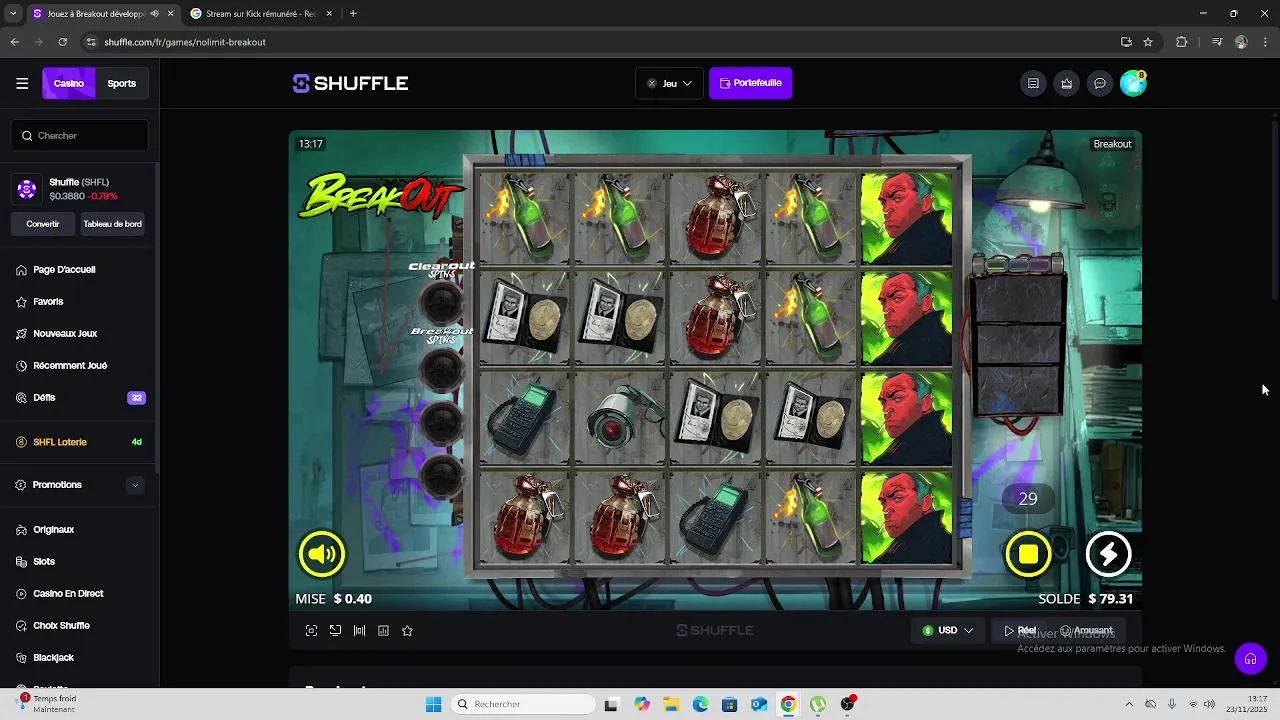Open the Windows Start menu

coord(433,705)
